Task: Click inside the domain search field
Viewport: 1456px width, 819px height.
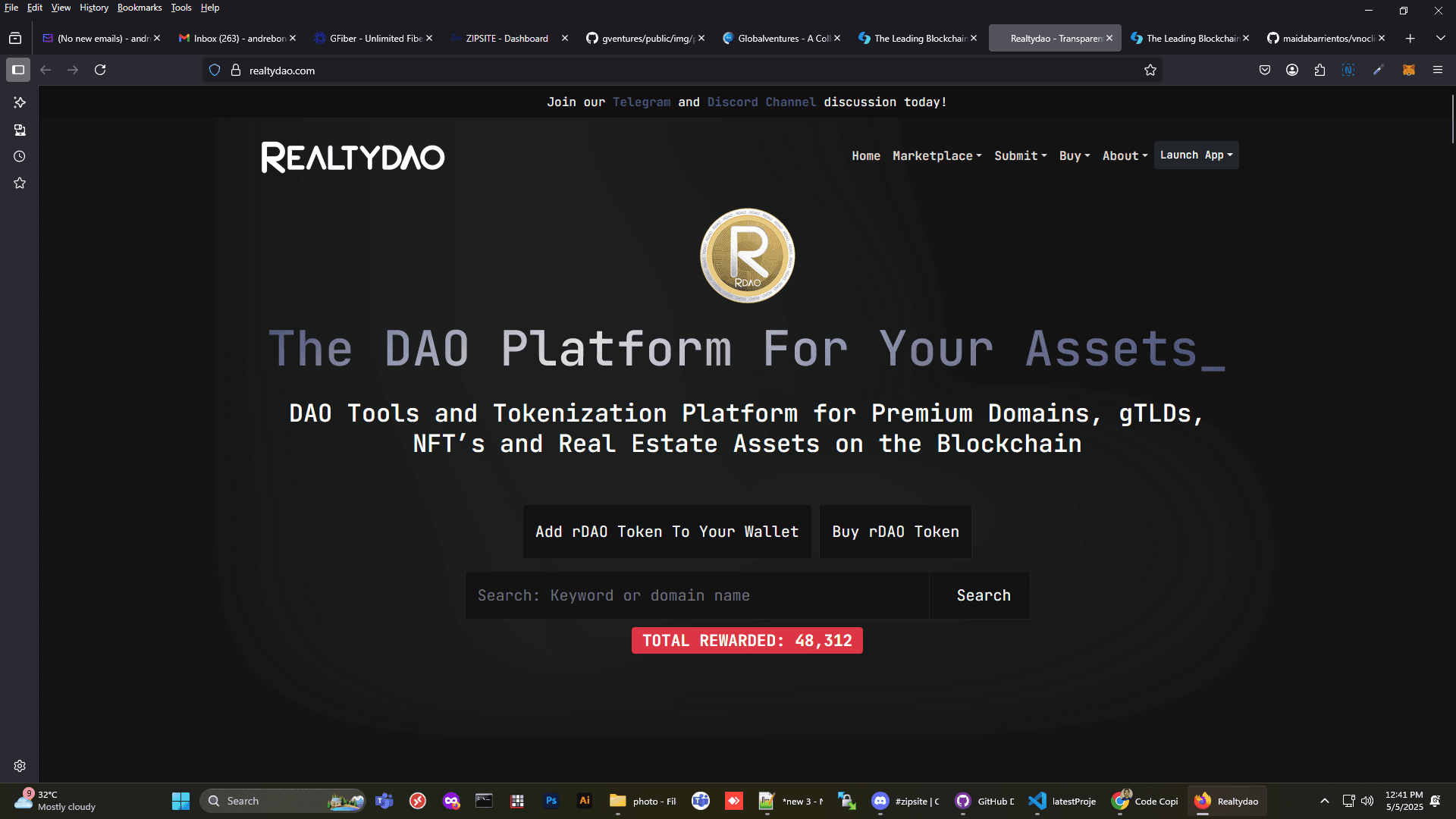Action: 682,595
